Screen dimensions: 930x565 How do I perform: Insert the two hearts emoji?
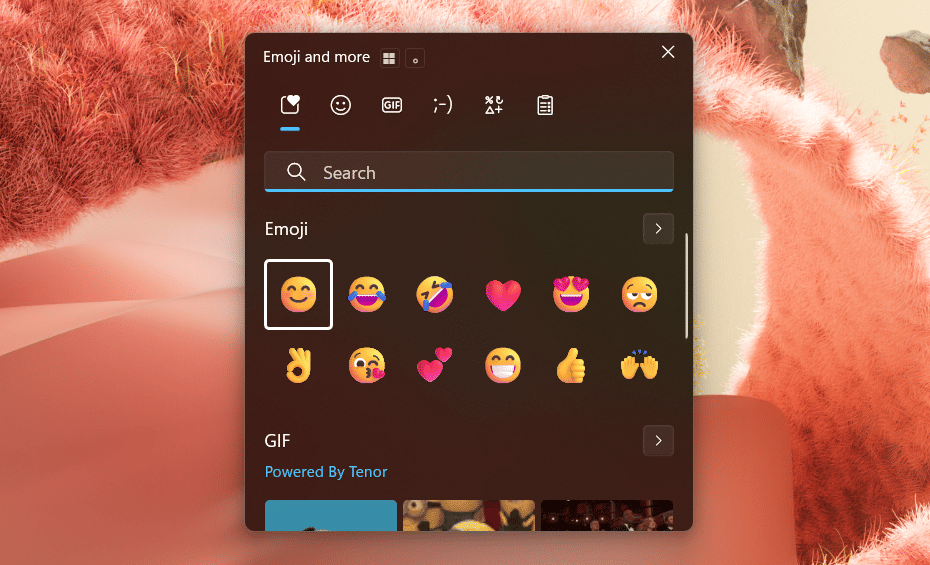tap(435, 365)
